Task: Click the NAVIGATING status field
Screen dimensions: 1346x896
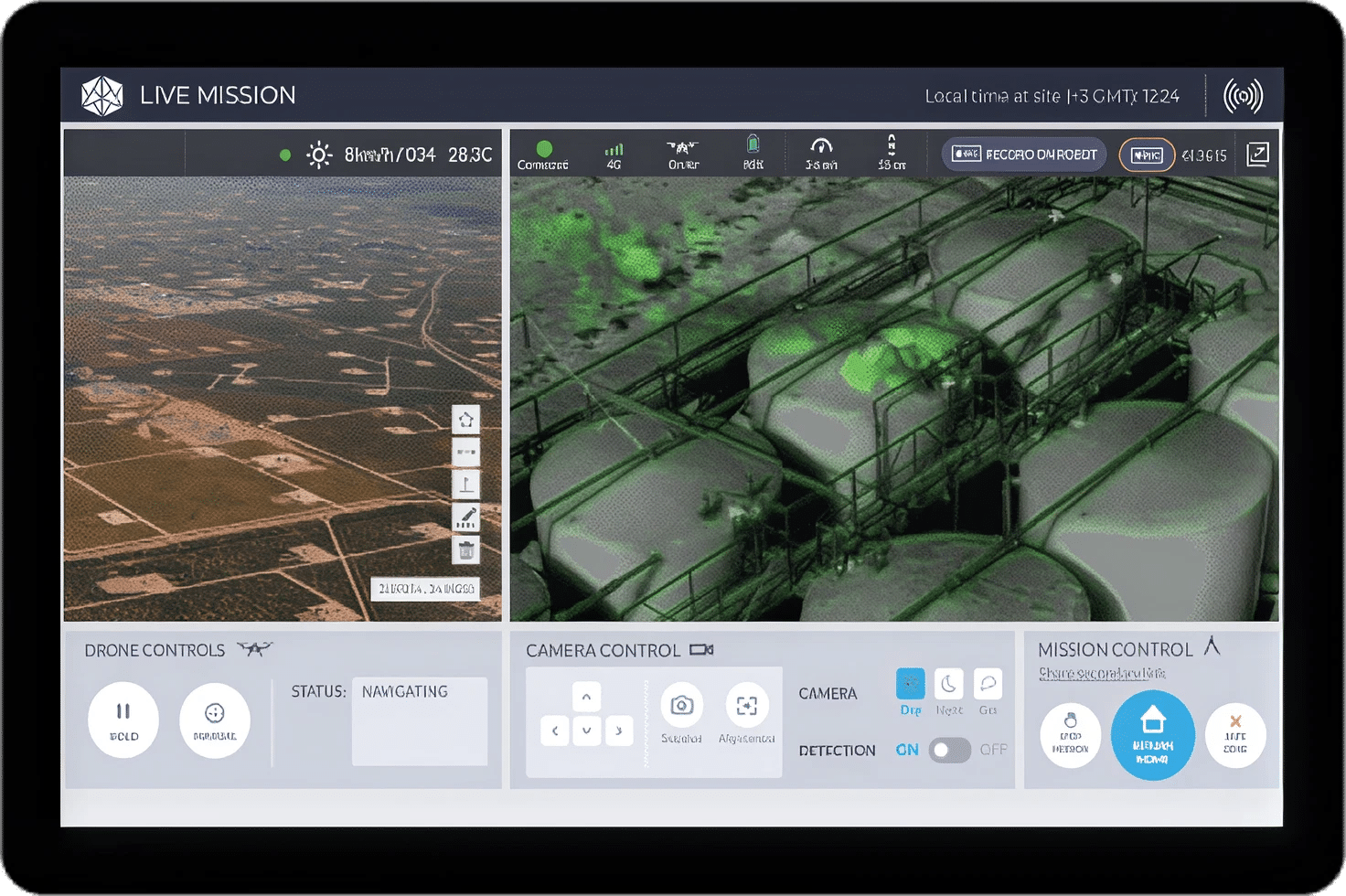Action: [x=420, y=721]
